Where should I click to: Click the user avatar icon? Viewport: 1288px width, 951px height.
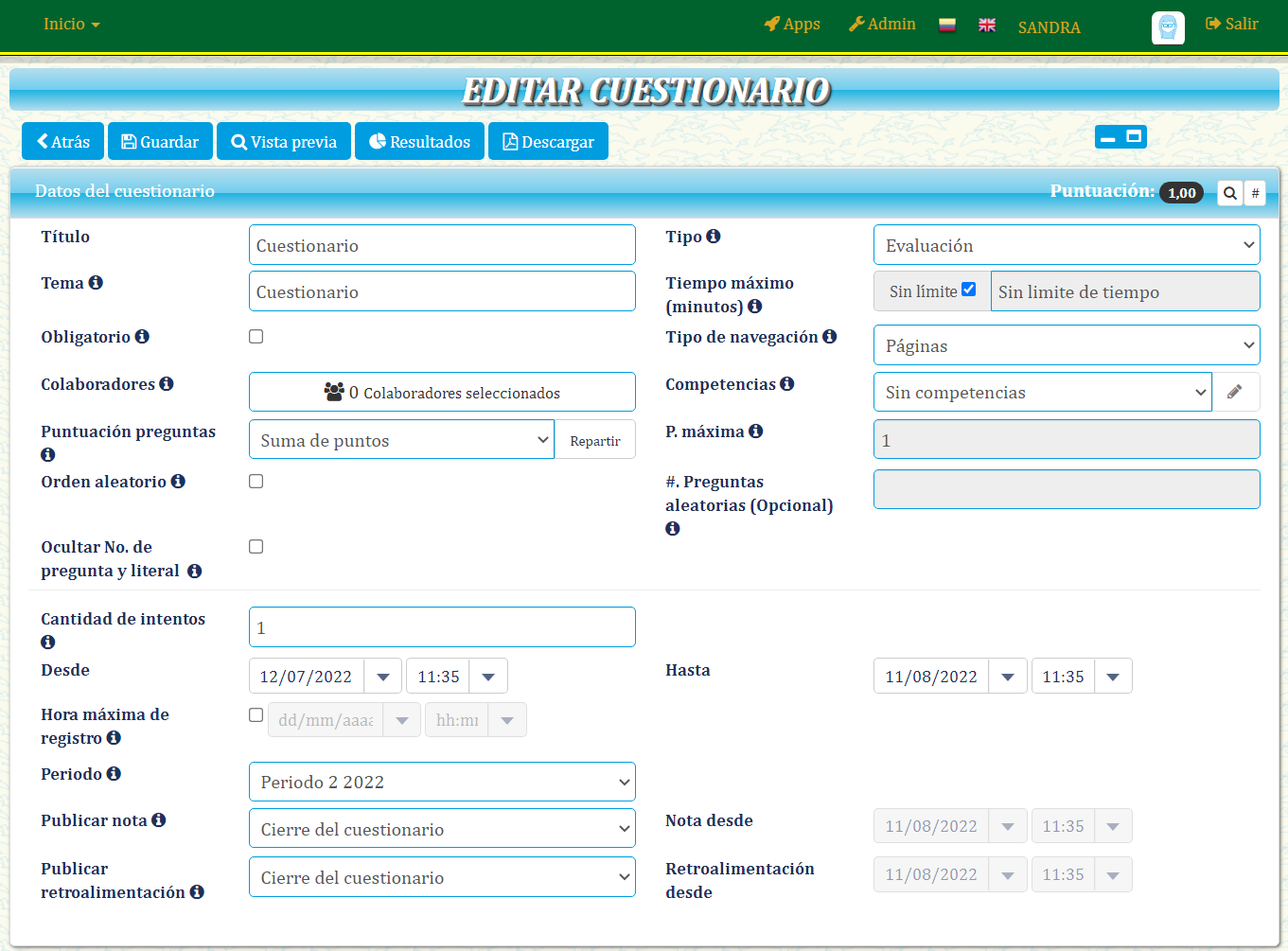pyautogui.click(x=1167, y=27)
